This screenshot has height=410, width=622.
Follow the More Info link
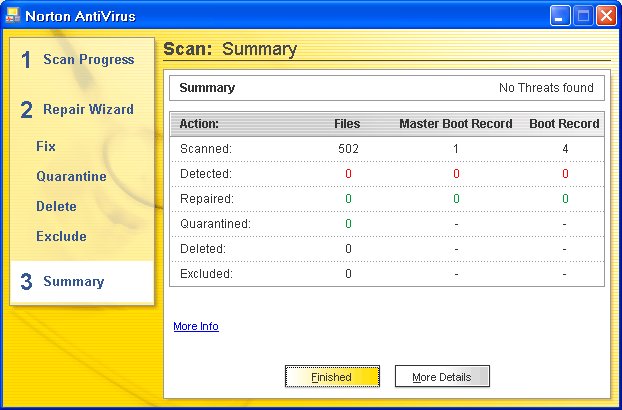196,326
